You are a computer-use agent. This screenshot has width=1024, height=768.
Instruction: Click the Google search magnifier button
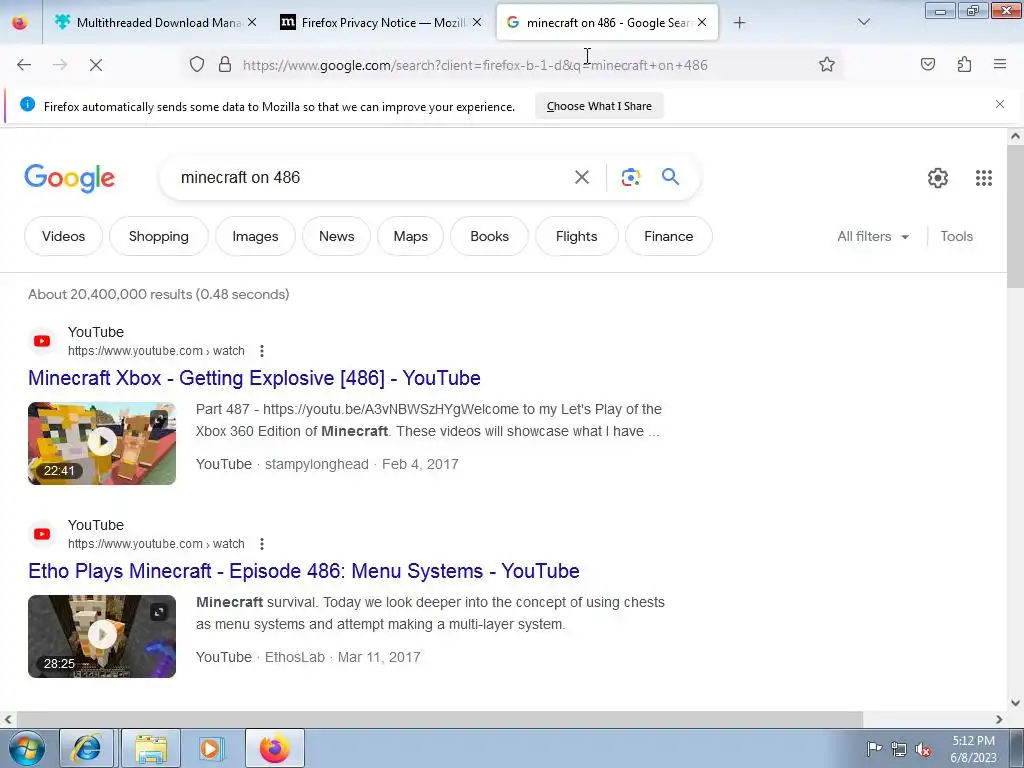coord(670,176)
